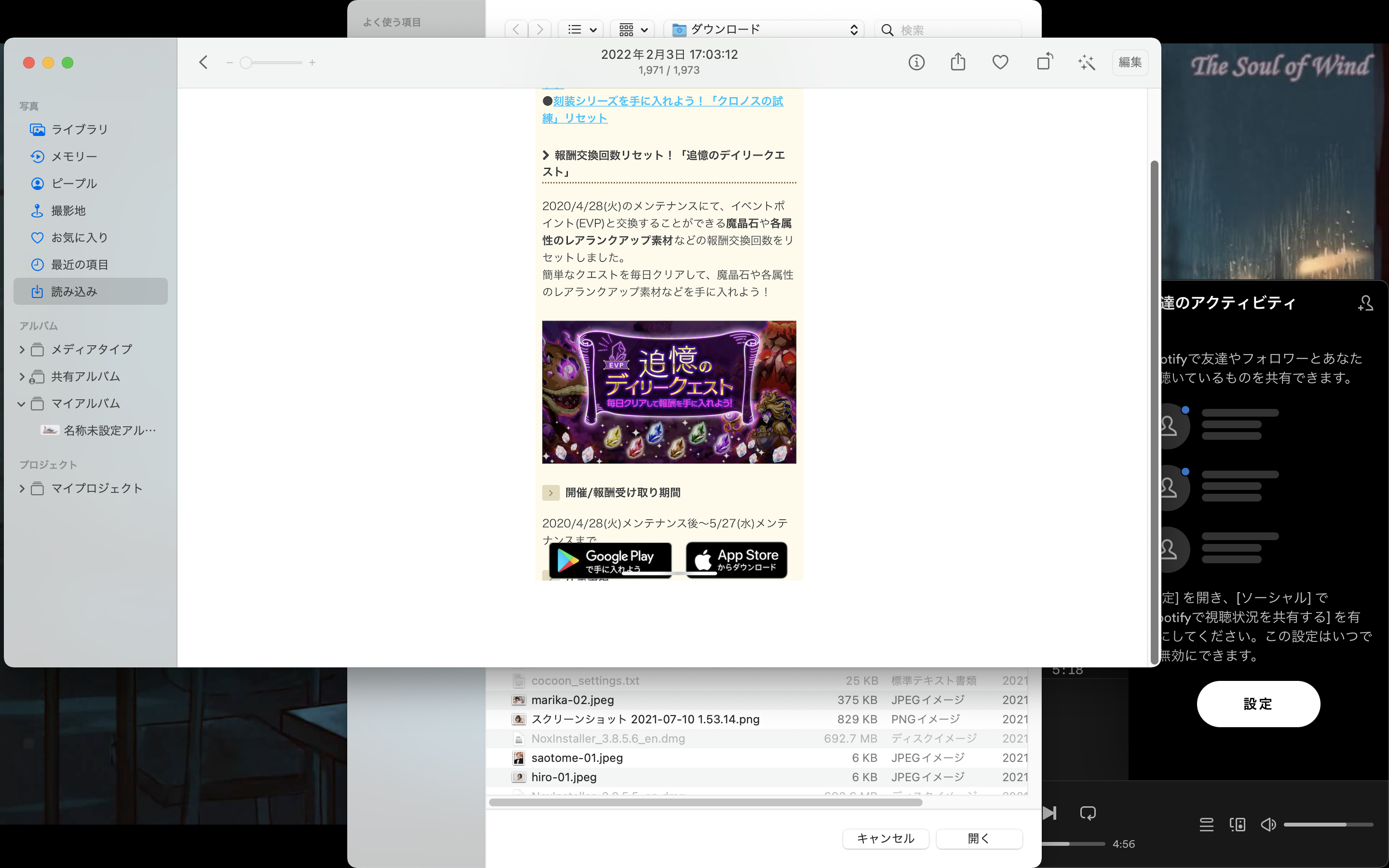1389x868 pixels.
Task: Click the 開く button in file dialog
Action: (x=979, y=839)
